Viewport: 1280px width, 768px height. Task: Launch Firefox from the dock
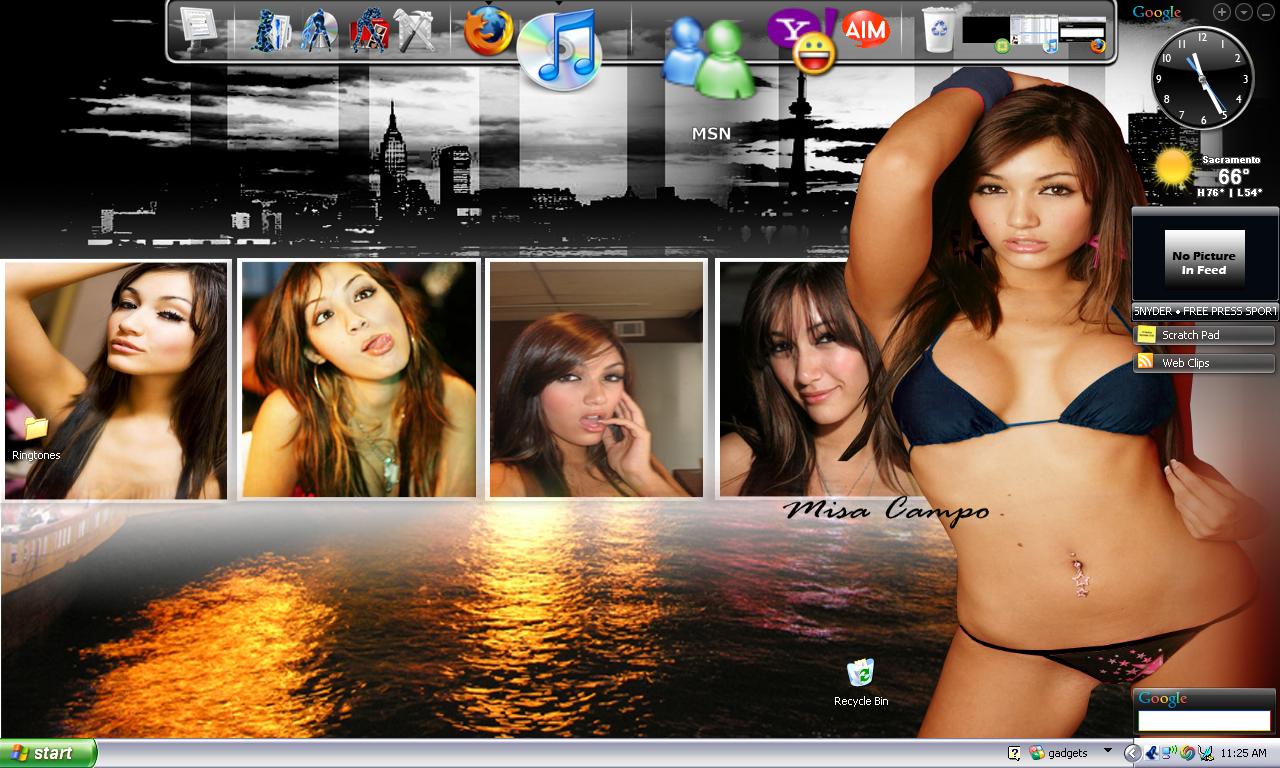pos(489,31)
